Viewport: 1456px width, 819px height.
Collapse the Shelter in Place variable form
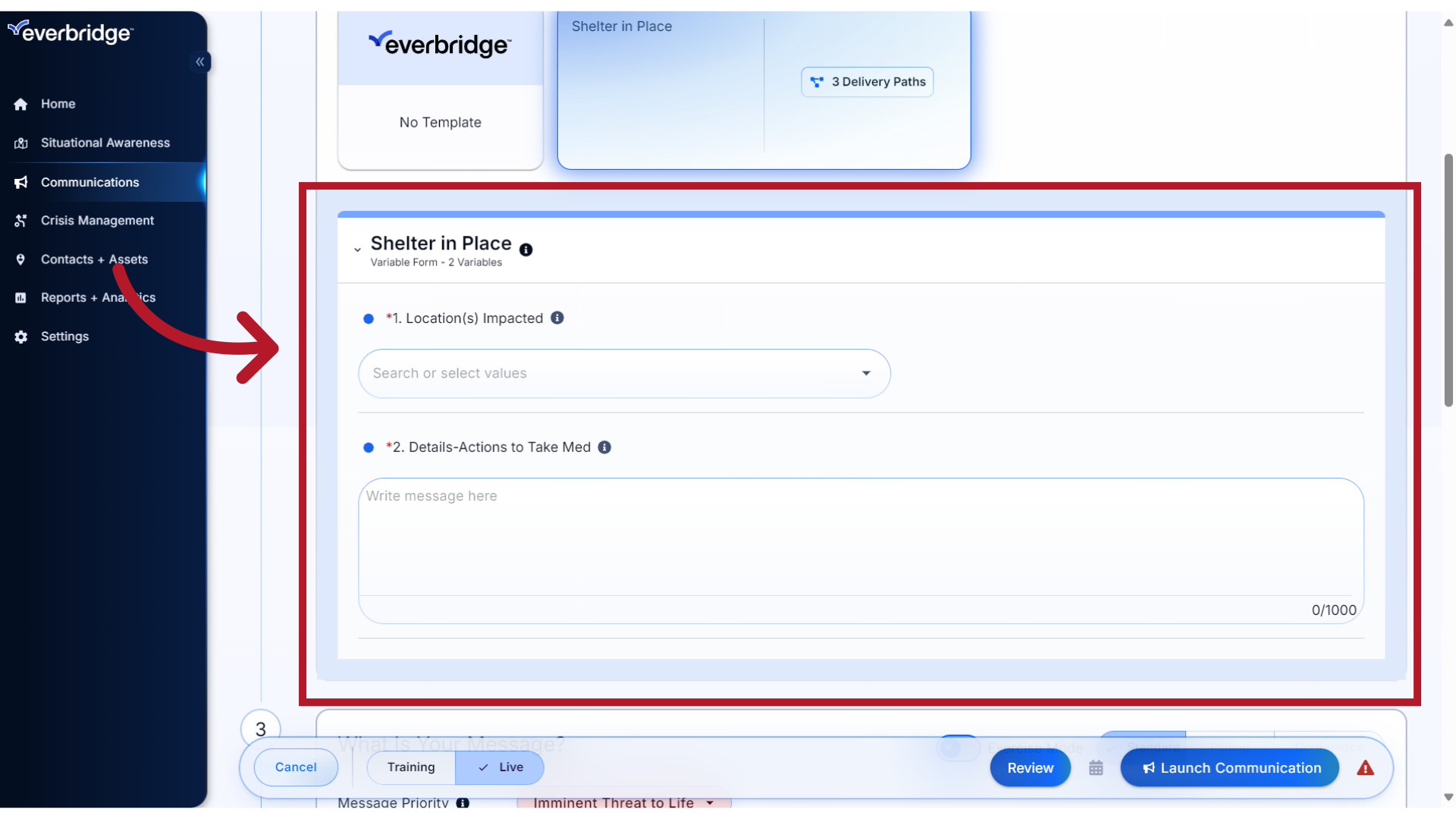357,249
